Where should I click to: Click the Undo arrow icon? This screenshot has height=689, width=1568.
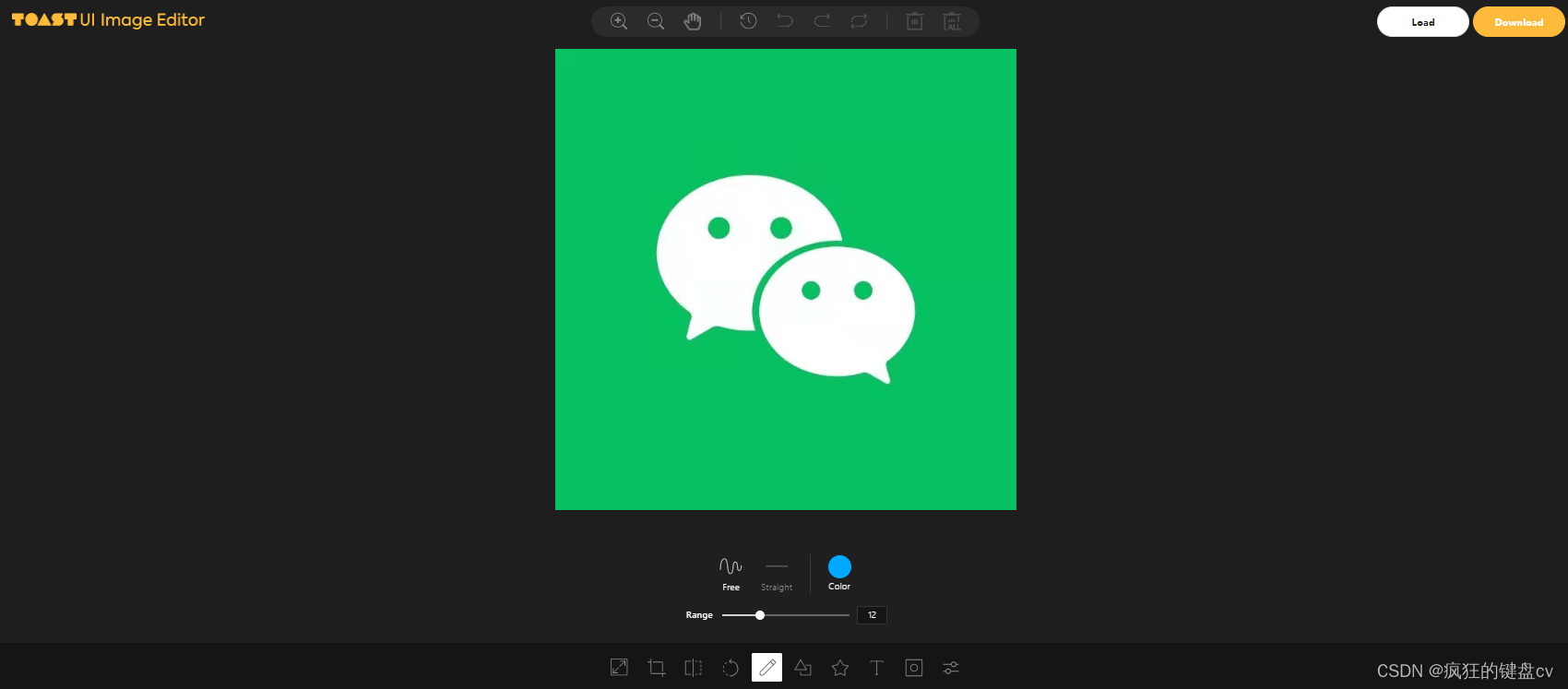[785, 20]
